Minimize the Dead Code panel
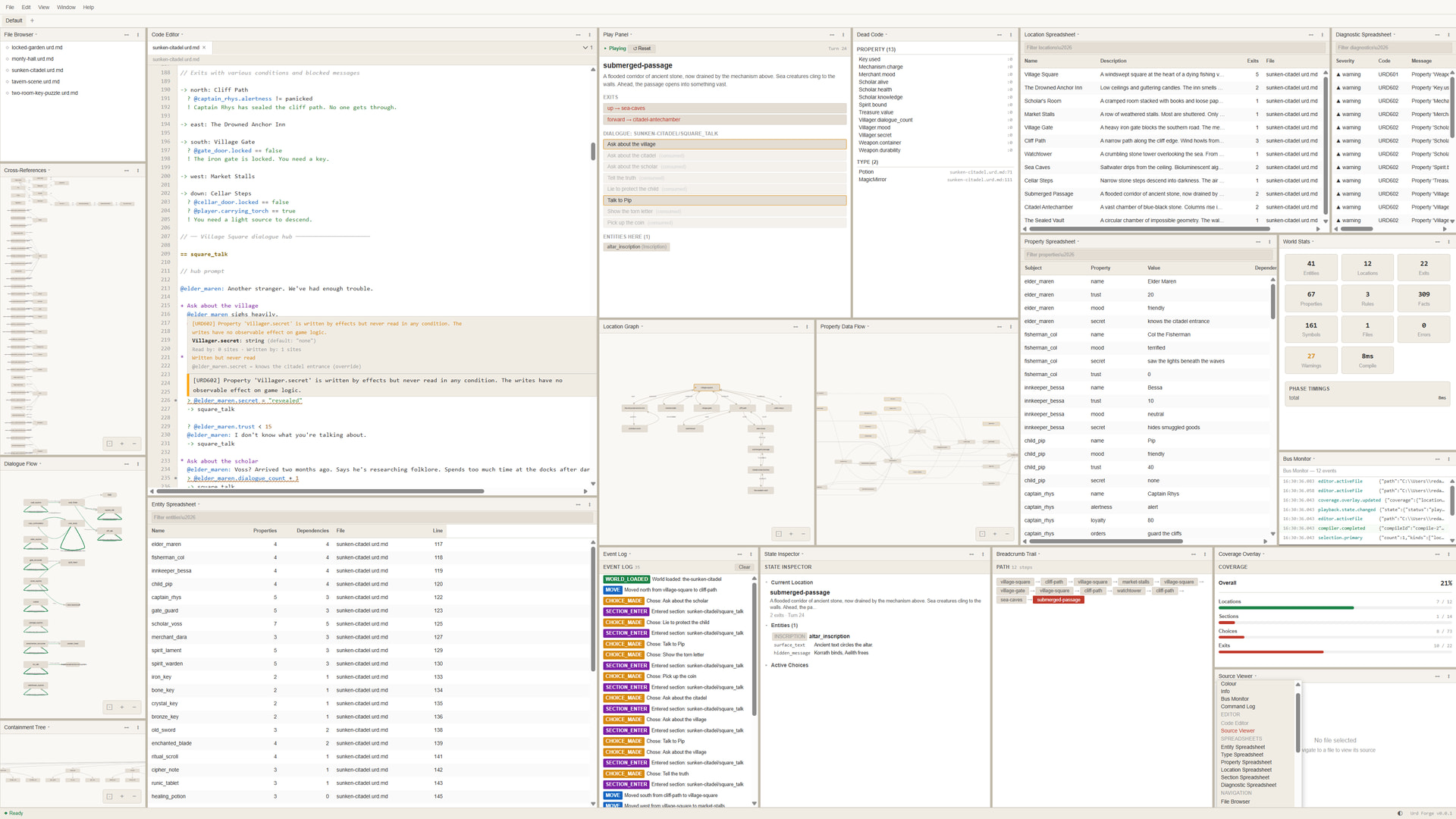This screenshot has width=1456, height=819. pyautogui.click(x=999, y=35)
